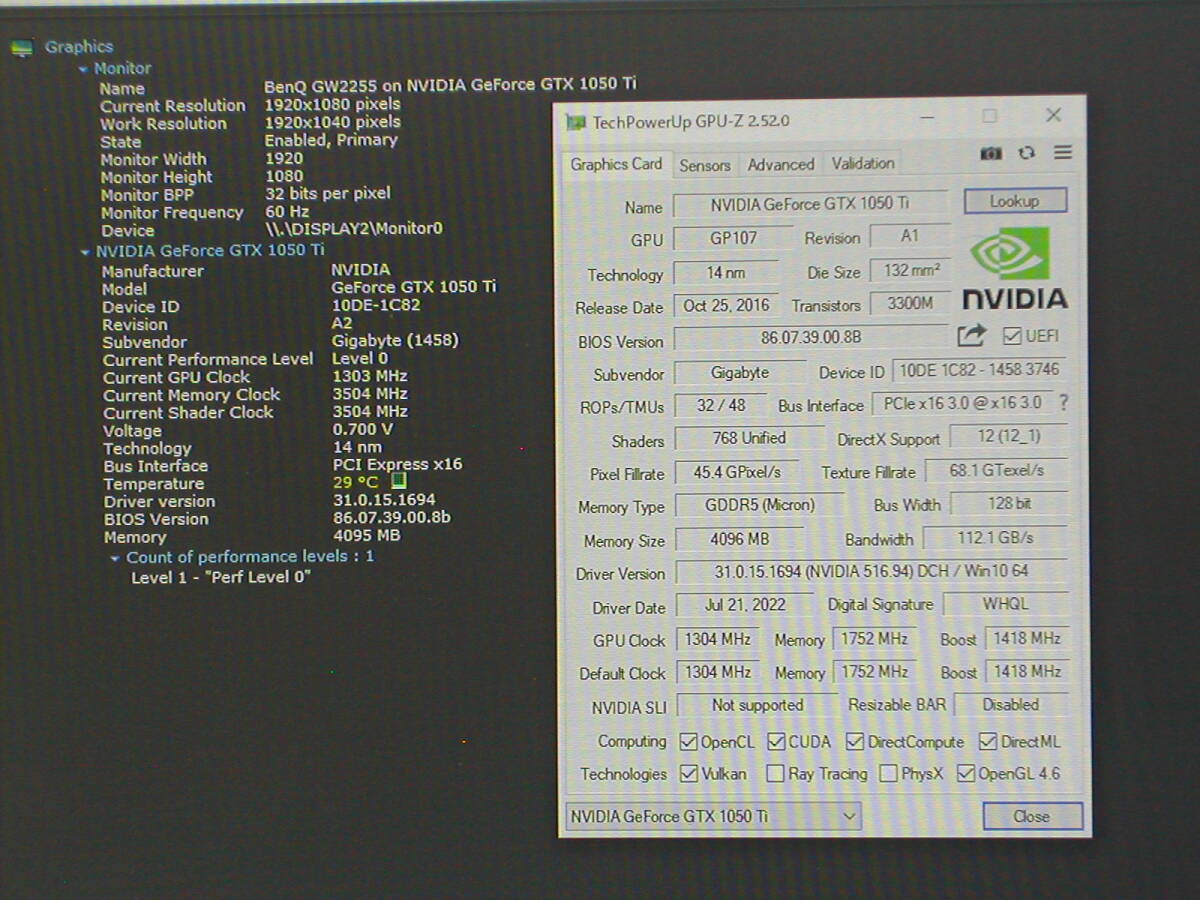The image size is (1200, 900).
Task: Click the Memory Size value 4096 MB
Action: point(740,539)
